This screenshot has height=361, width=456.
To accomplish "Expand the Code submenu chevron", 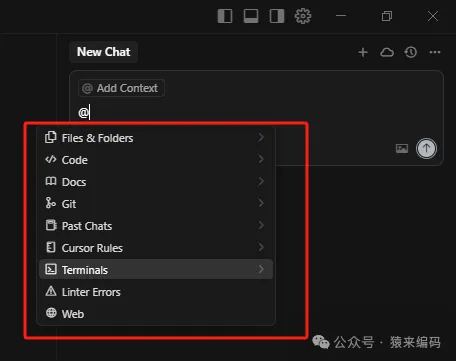I will 261,159.
